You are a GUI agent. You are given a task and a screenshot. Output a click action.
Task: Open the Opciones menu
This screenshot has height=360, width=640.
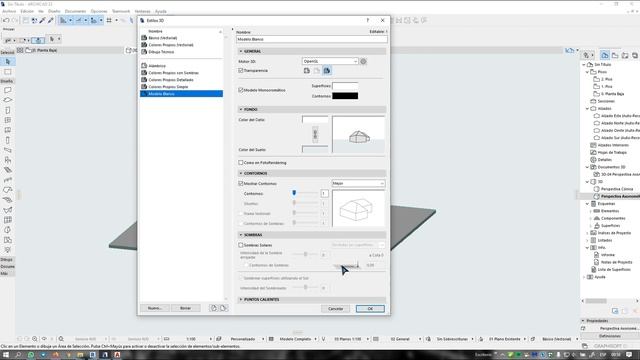(99, 11)
